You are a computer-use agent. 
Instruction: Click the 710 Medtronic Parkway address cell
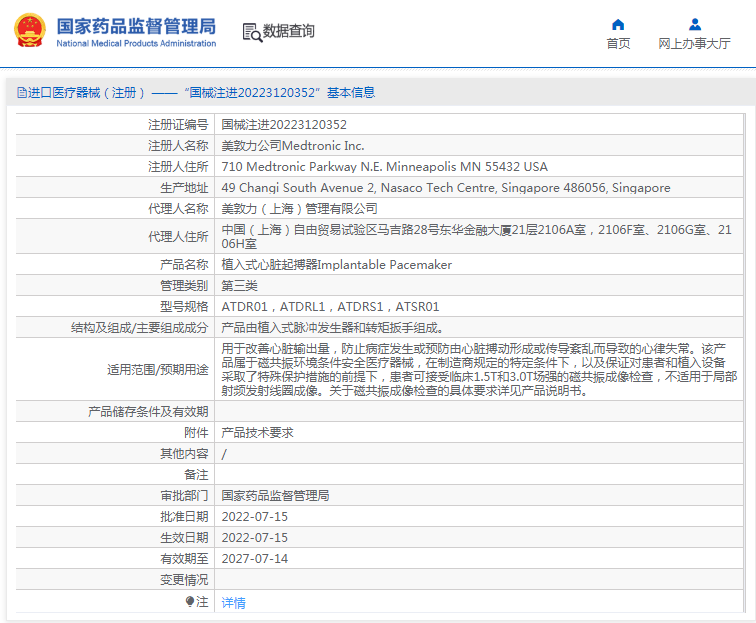[x=384, y=167]
